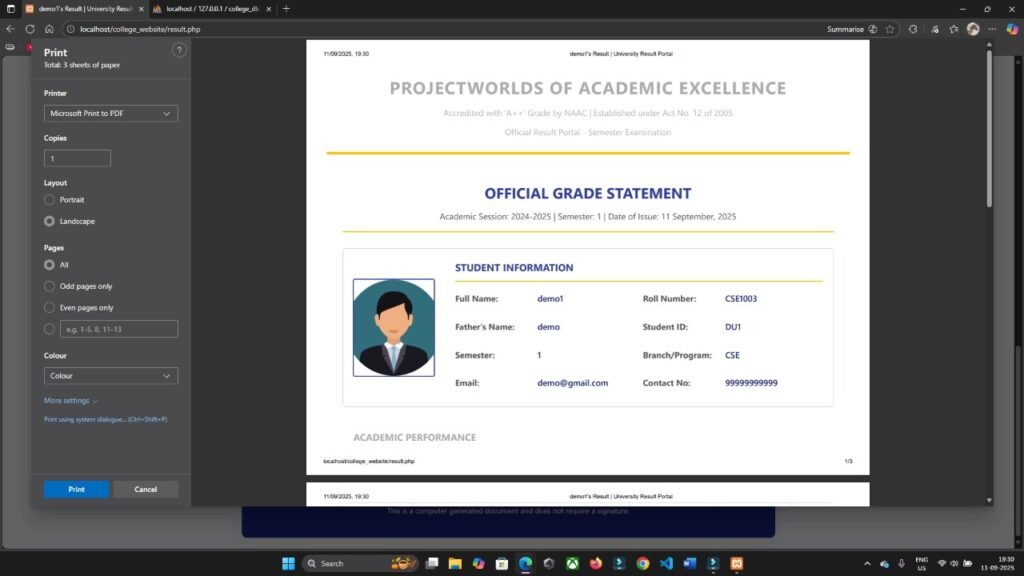Open Copilot in the browser toolbar
The image size is (1024, 576).
[x=1011, y=29]
